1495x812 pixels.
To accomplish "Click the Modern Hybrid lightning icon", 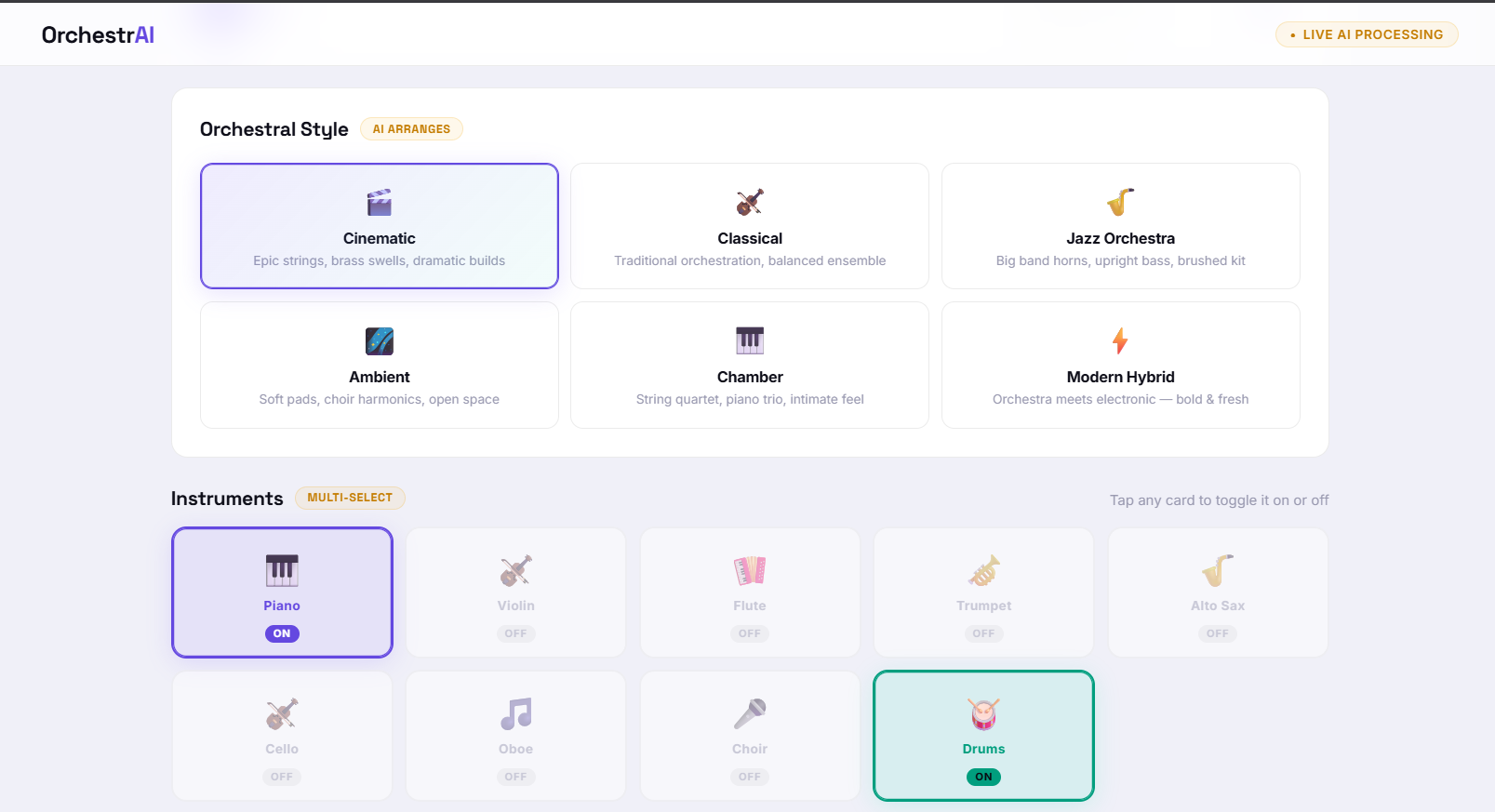I will pos(1120,340).
